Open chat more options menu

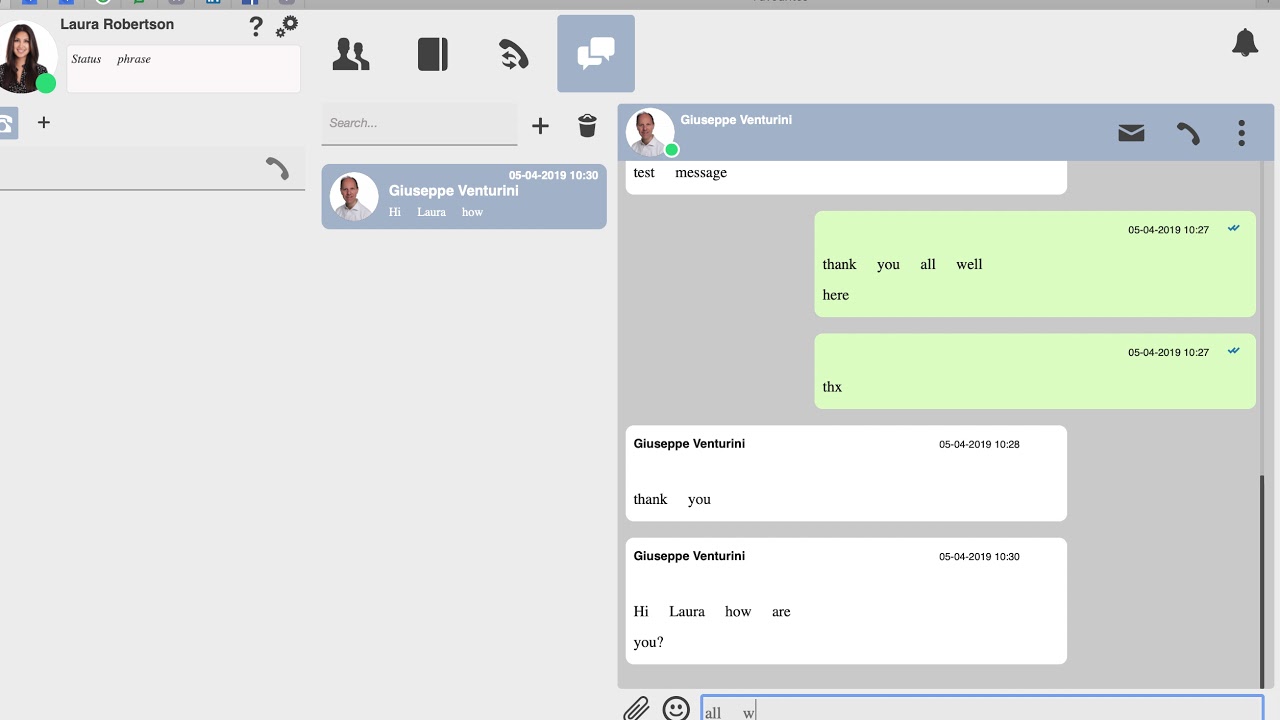[1241, 133]
